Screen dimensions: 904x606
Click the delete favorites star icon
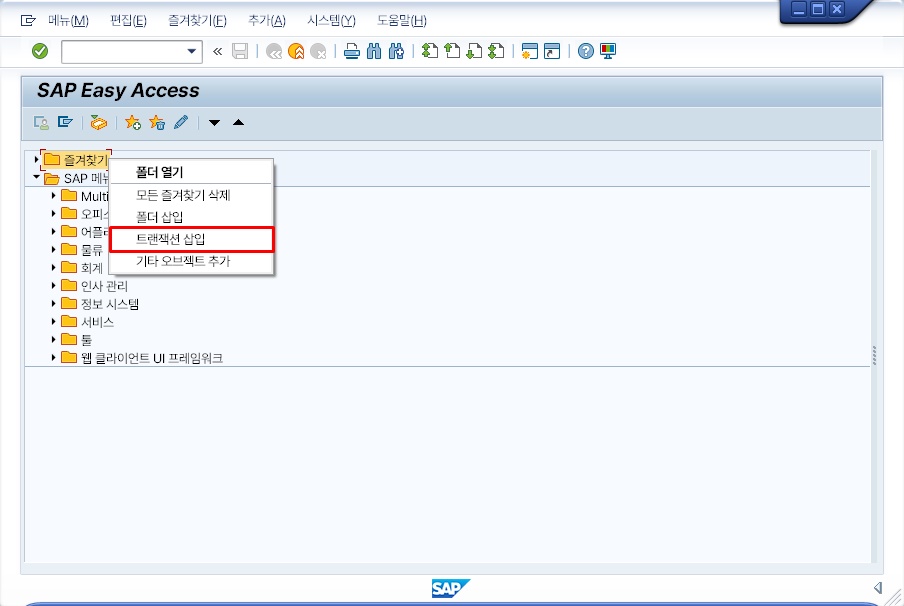click(x=157, y=122)
